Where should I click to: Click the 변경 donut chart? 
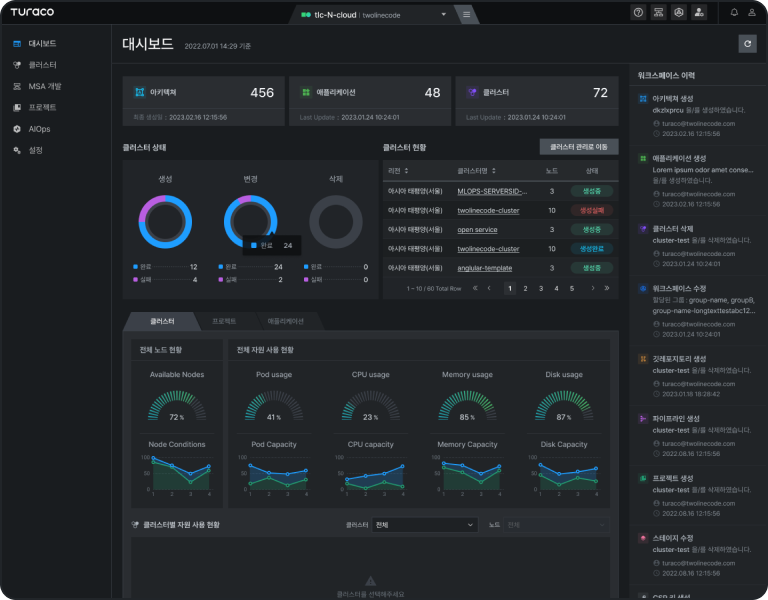coord(251,220)
